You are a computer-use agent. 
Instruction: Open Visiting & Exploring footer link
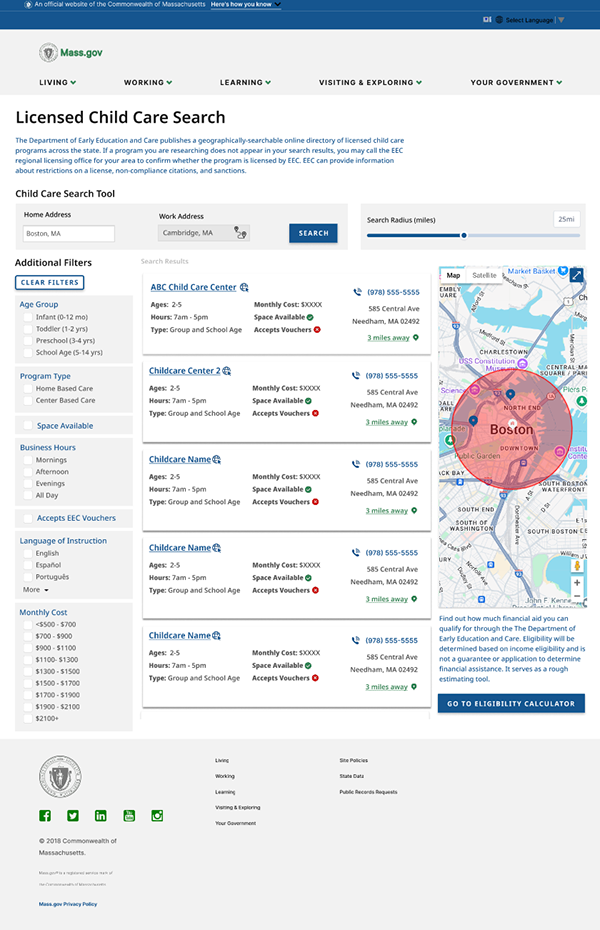pyautogui.click(x=238, y=807)
